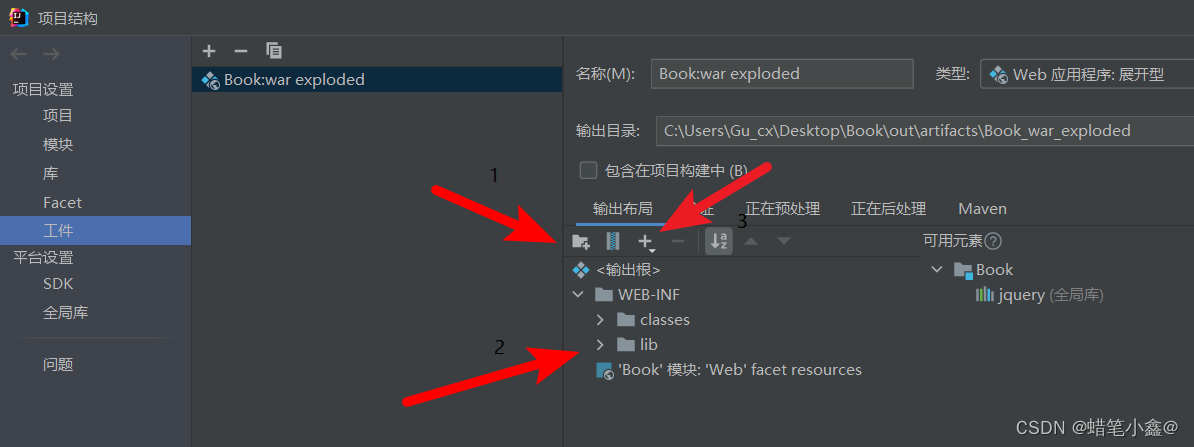Click the 名称 field containing Book:war exploded
This screenshot has height=447, width=1194.
782,74
